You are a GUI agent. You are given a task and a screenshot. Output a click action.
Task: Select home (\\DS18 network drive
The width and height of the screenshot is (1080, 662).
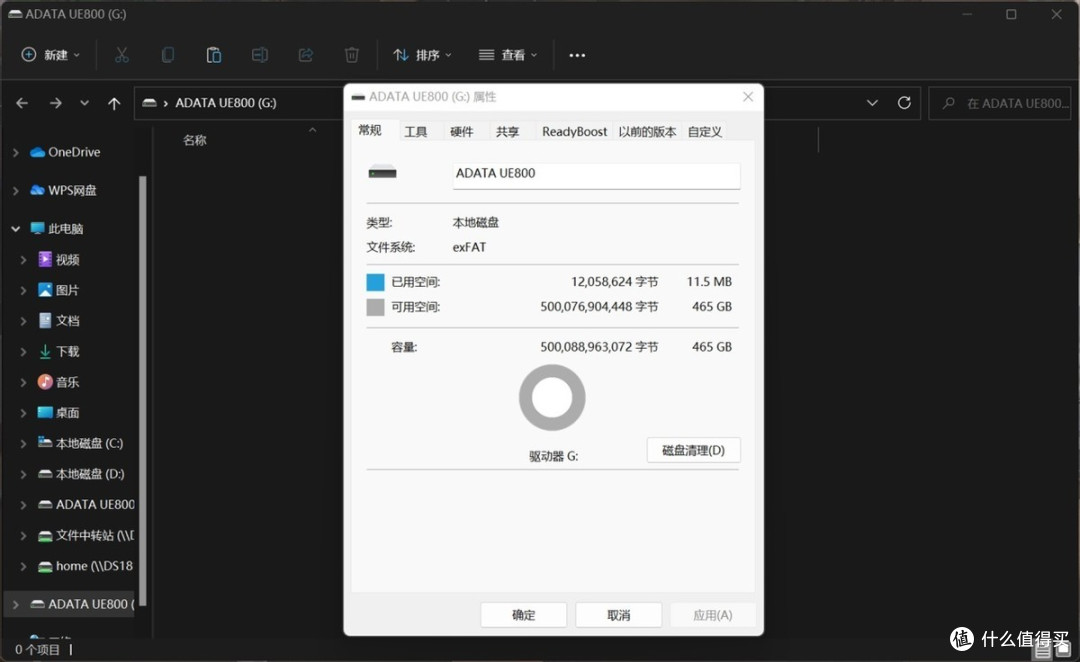click(94, 566)
